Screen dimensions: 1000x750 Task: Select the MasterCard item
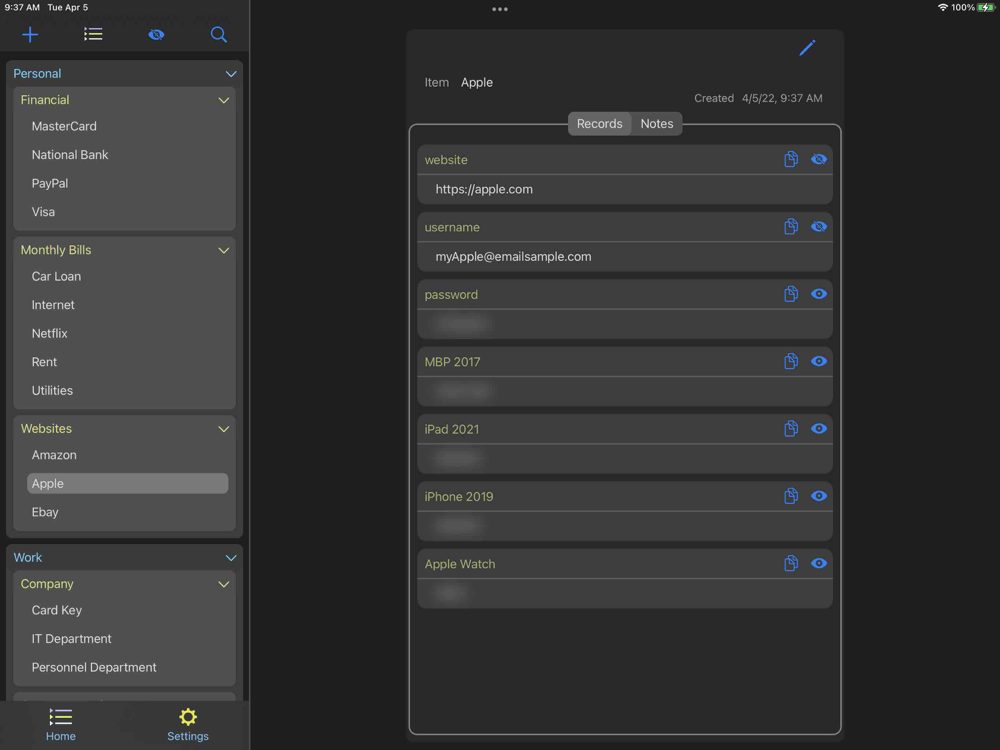point(64,126)
